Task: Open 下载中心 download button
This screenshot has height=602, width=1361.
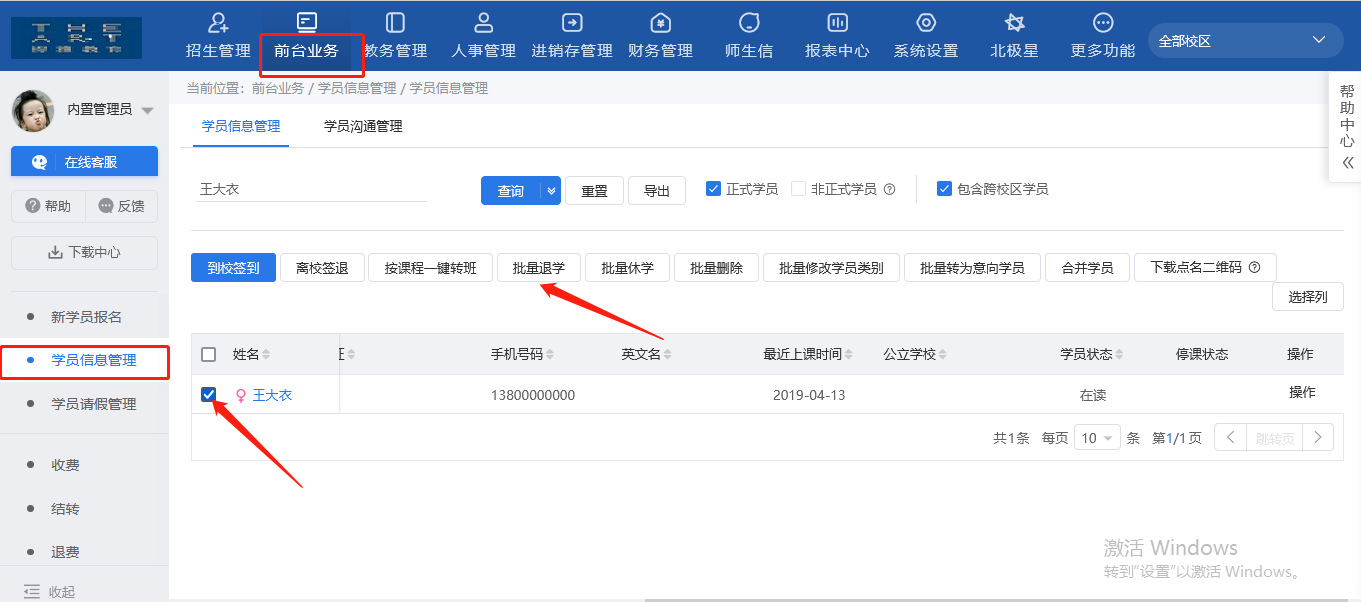Action: click(x=84, y=253)
